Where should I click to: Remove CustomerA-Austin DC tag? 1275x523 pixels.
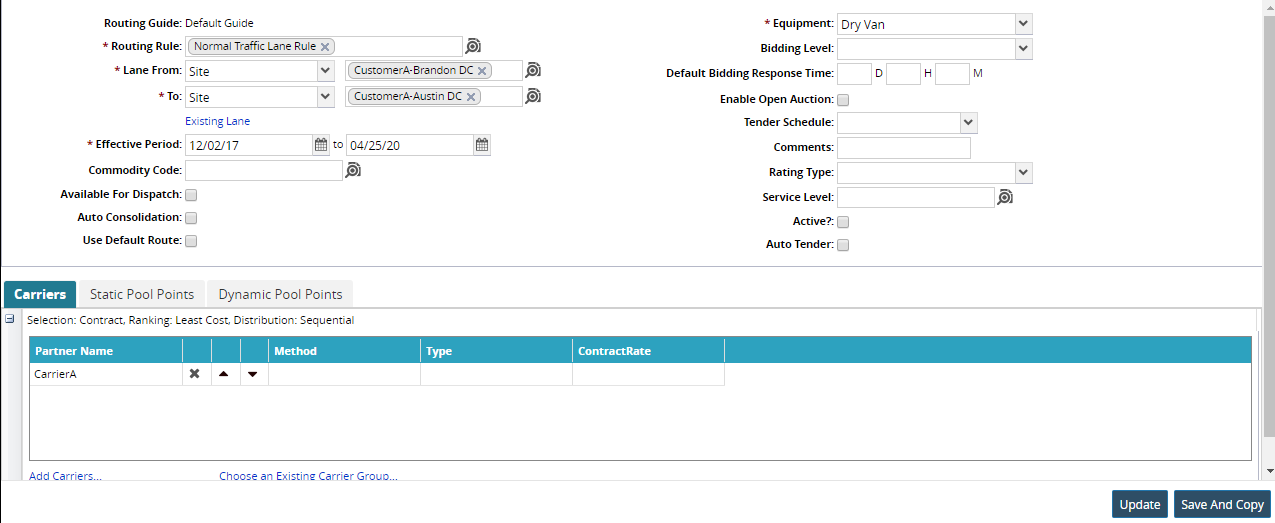[x=470, y=97]
